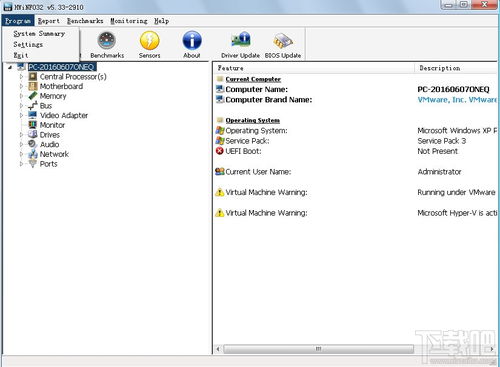This screenshot has width=500, height=367.
Task: Choose System Summary from Program menu
Action: [39, 34]
